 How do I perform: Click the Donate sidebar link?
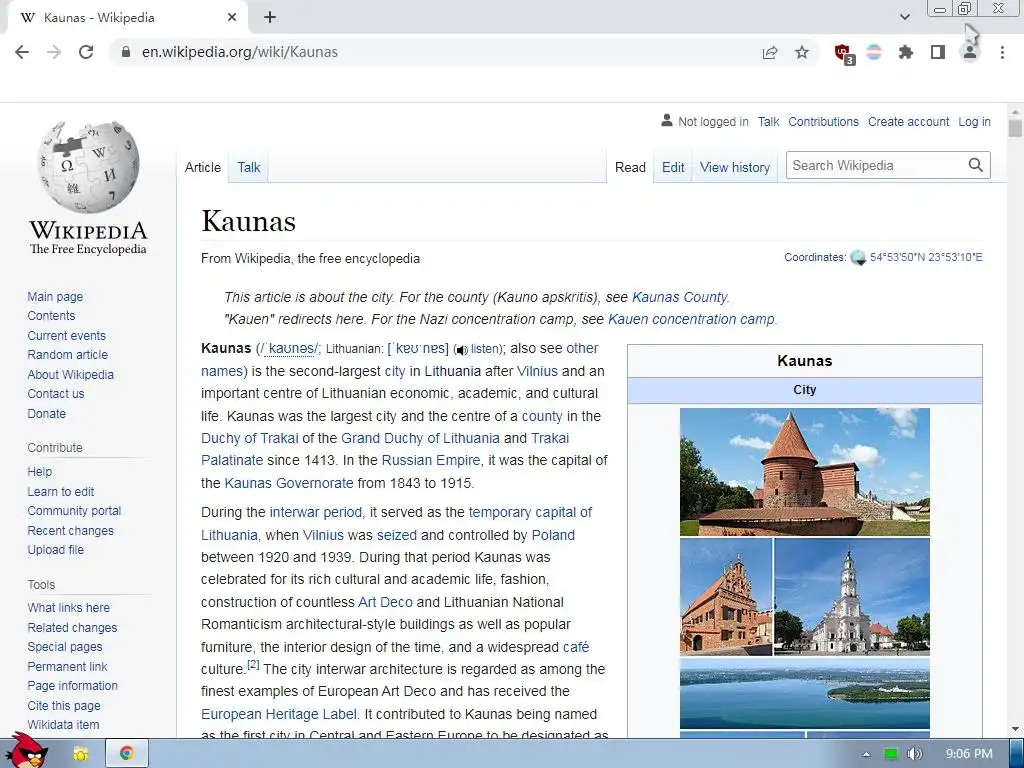coord(46,413)
